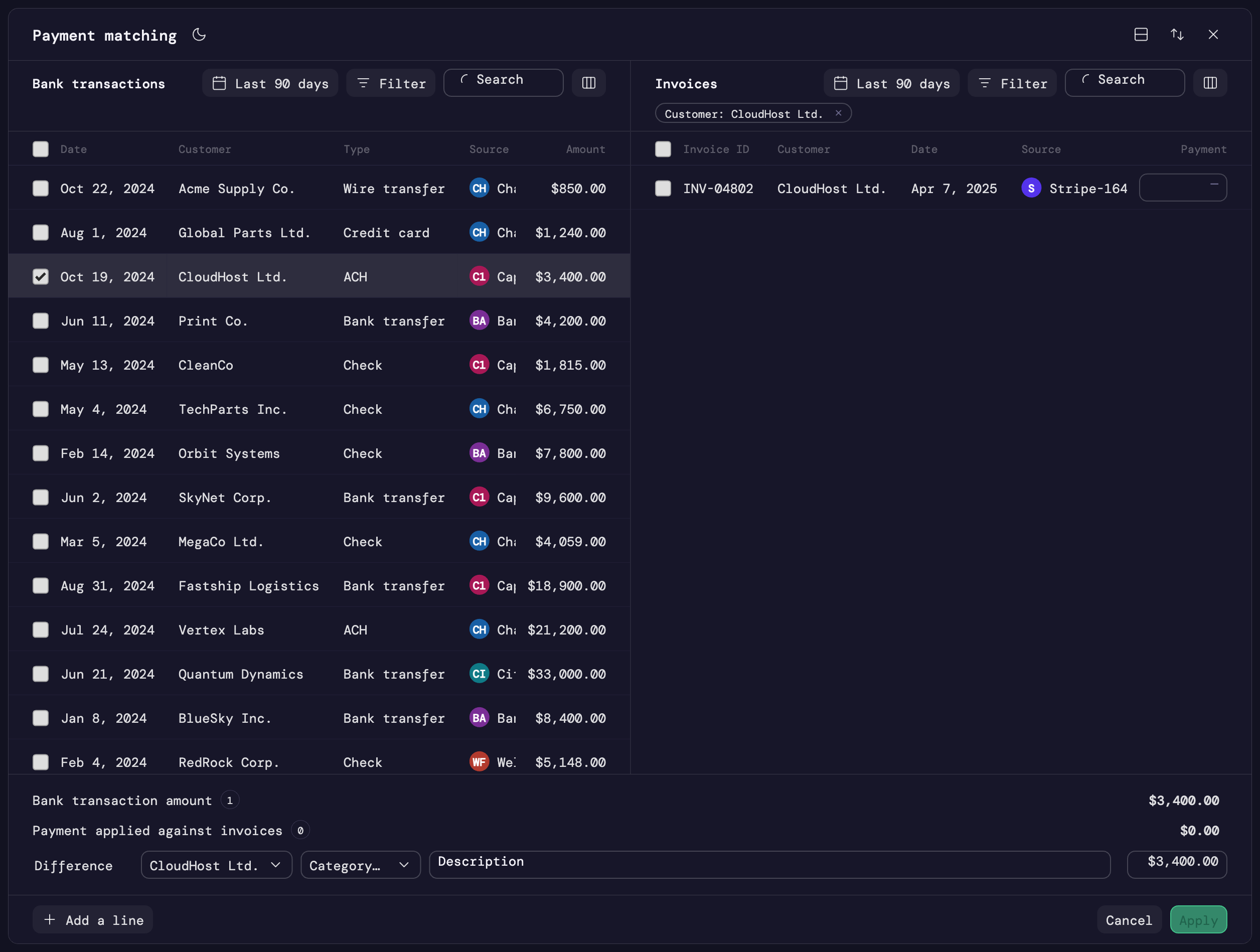
Task: Click the Wells Fargo icon for RedRock Corp.
Action: (479, 762)
